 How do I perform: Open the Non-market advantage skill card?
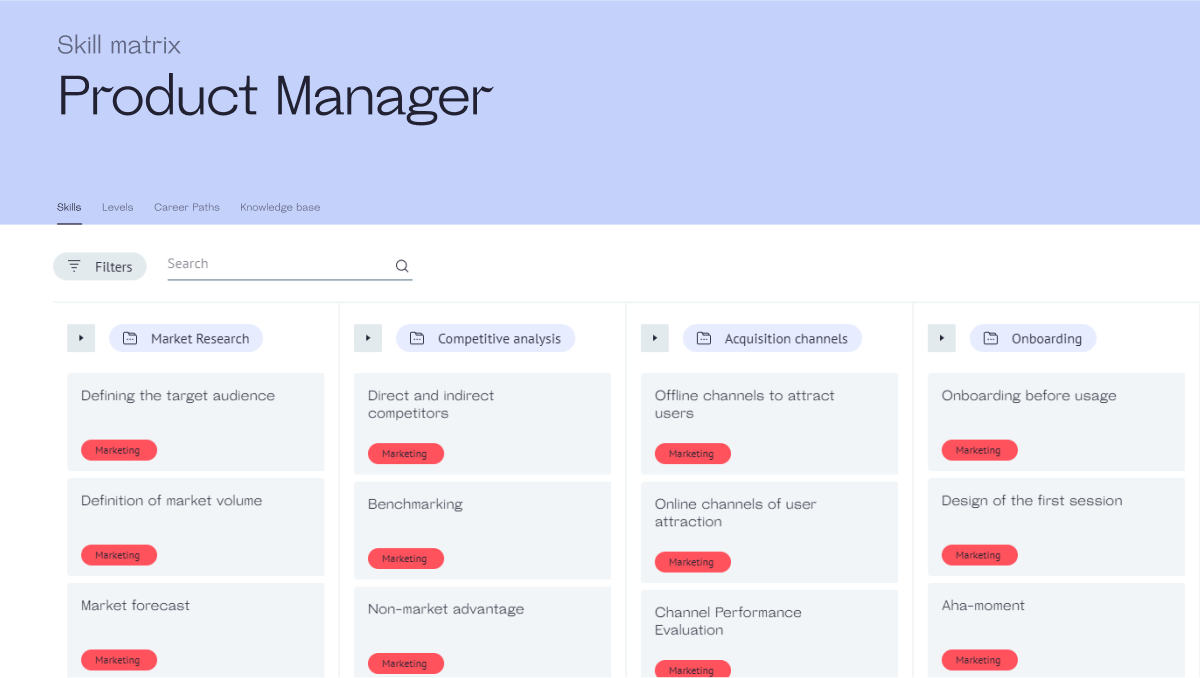point(483,632)
